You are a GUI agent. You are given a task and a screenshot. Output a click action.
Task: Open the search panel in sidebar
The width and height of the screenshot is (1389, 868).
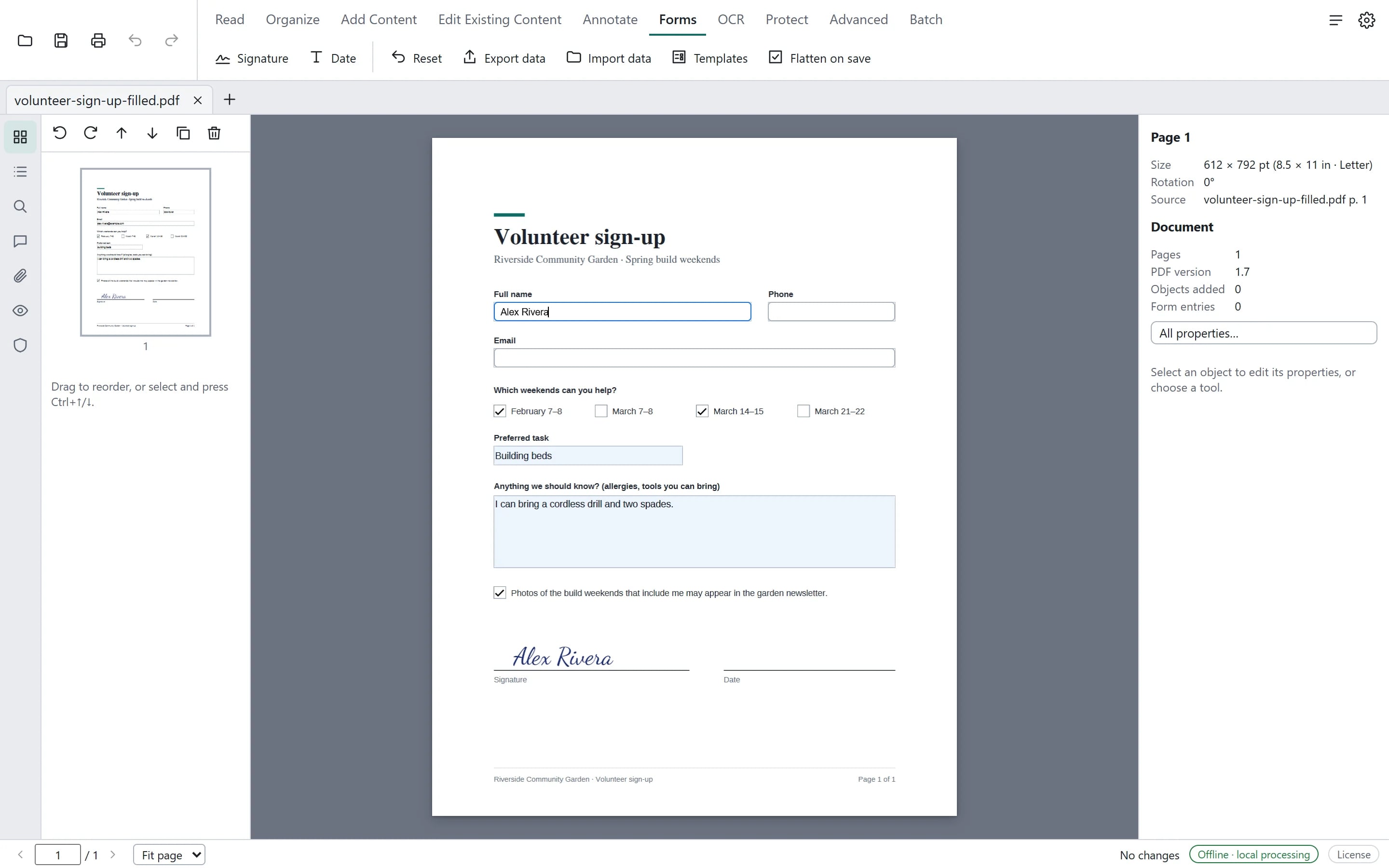point(20,207)
